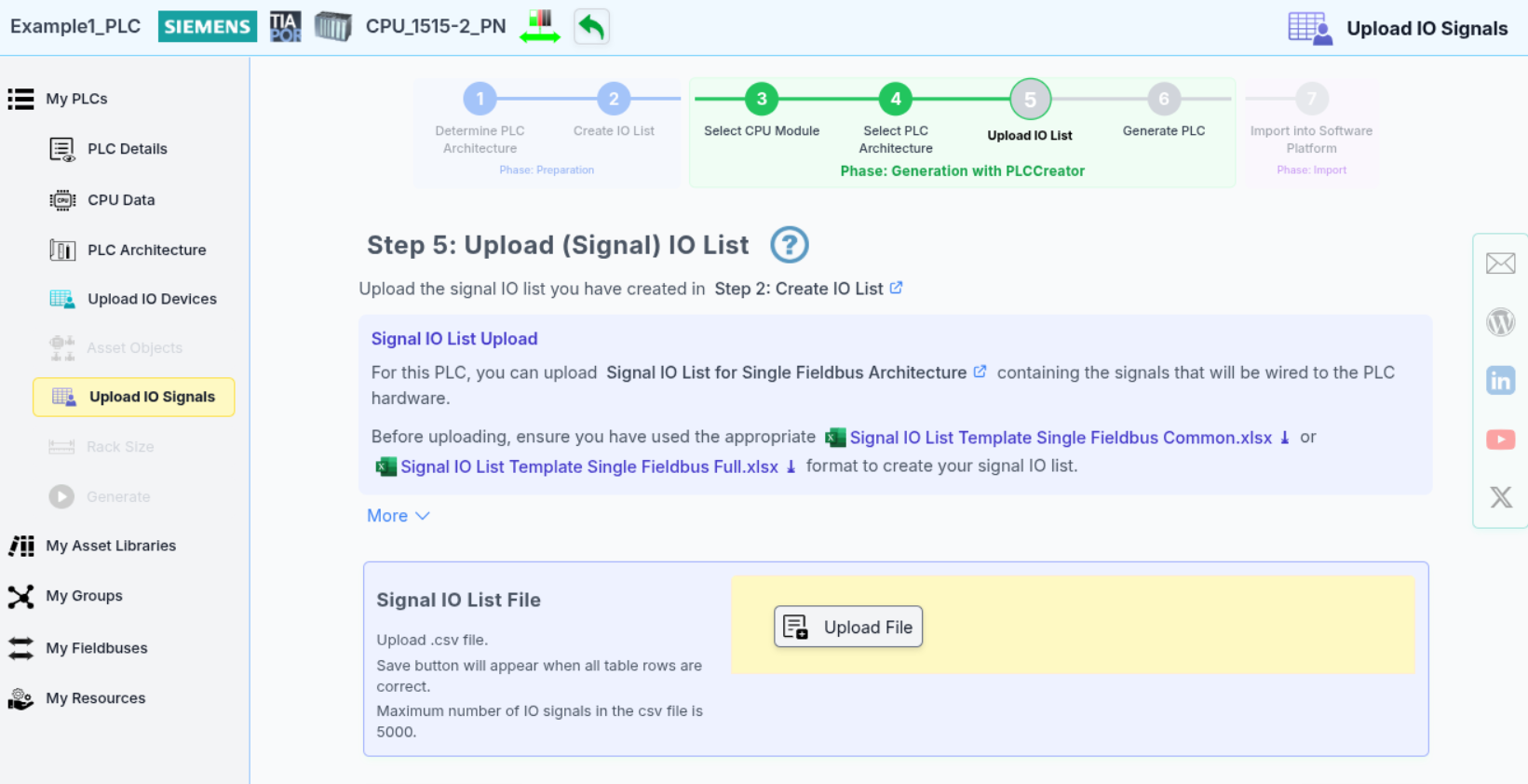Click the YouTube icon

[x=1500, y=439]
